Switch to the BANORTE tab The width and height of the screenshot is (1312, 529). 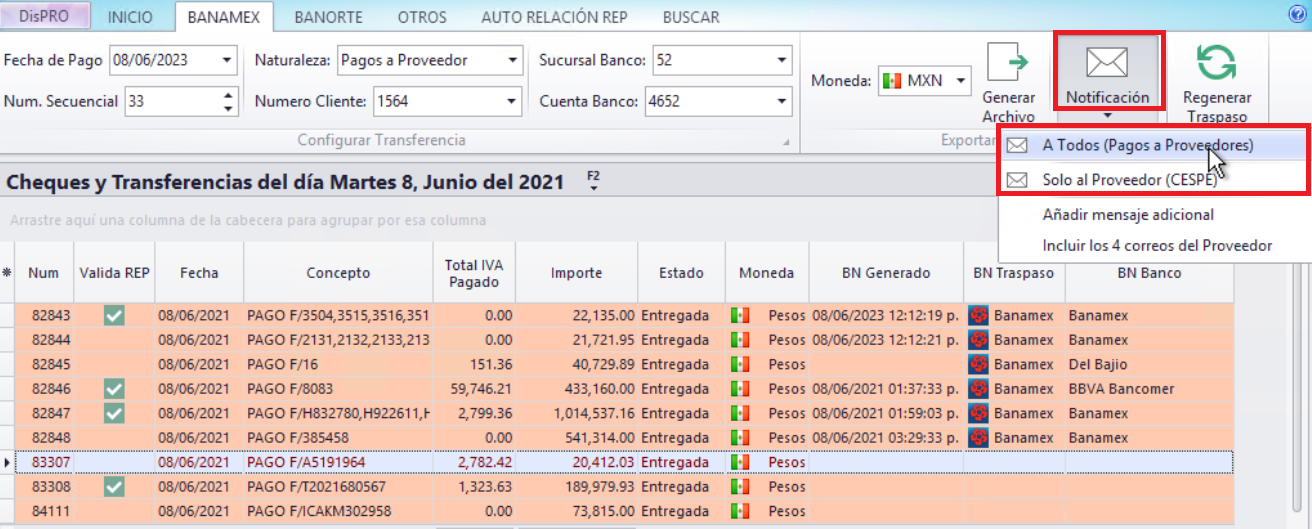pyautogui.click(x=330, y=18)
